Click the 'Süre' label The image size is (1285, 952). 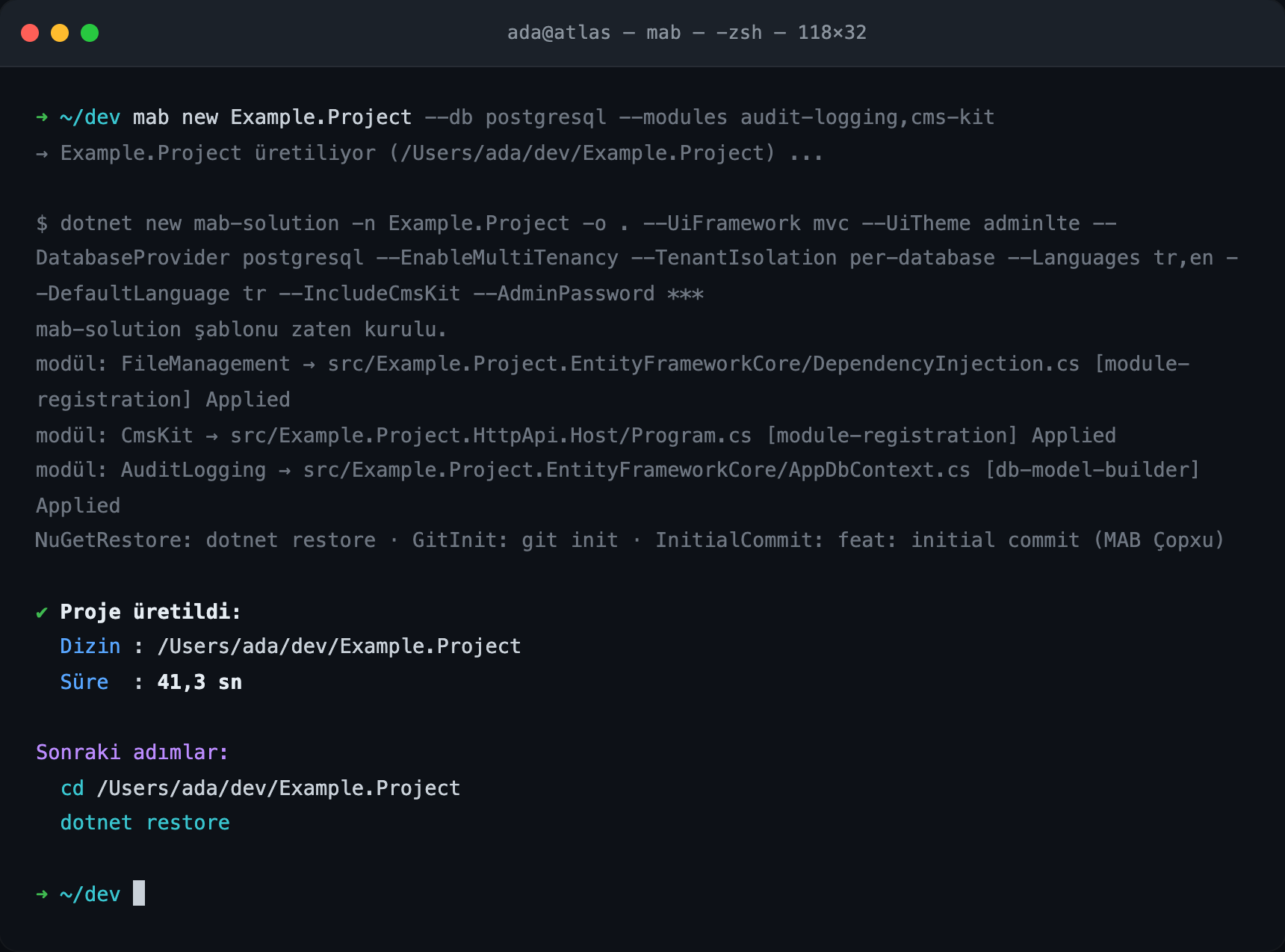coord(84,682)
